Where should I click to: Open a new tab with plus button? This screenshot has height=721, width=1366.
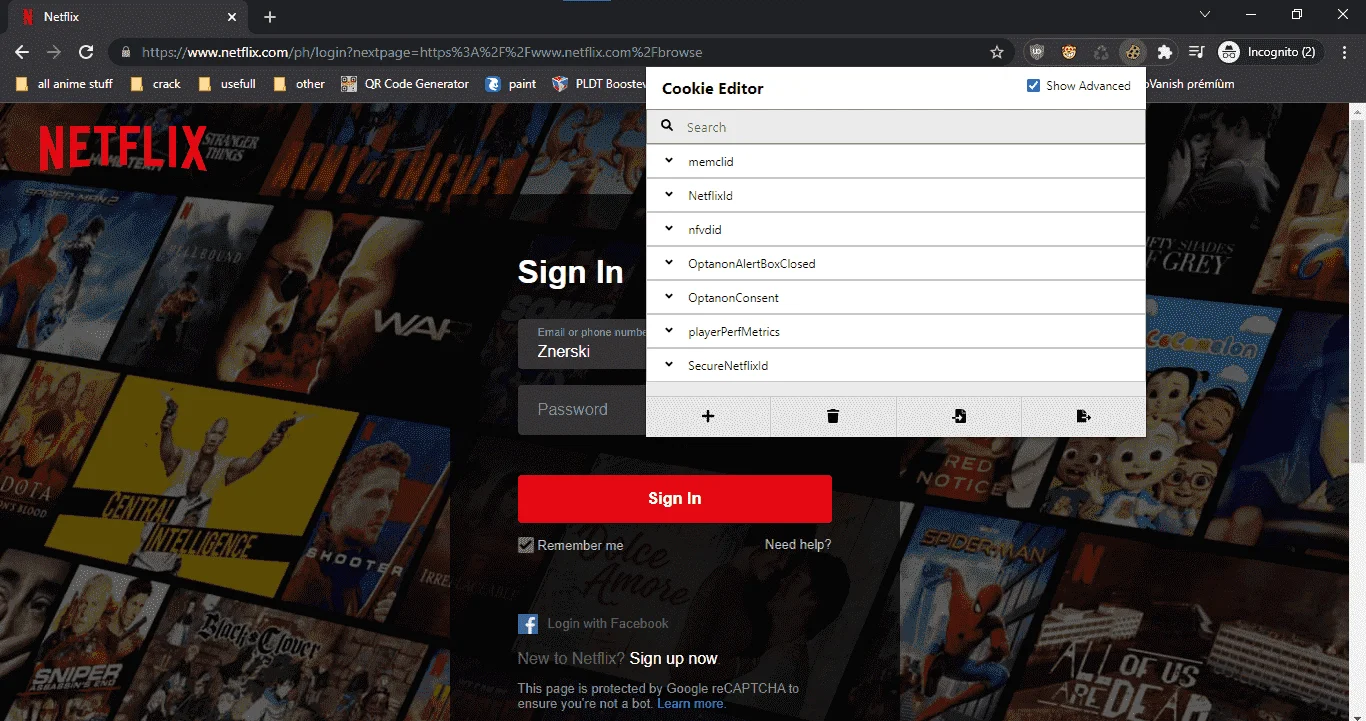click(x=270, y=17)
